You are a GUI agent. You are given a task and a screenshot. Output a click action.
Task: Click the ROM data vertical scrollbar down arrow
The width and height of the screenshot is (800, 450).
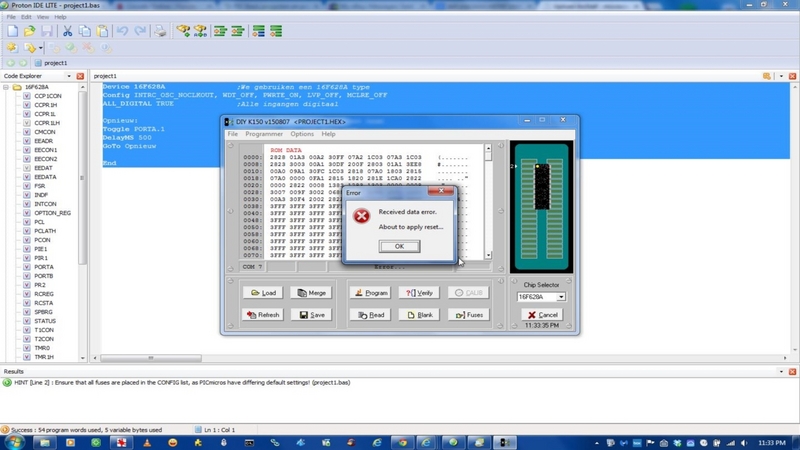(488, 255)
